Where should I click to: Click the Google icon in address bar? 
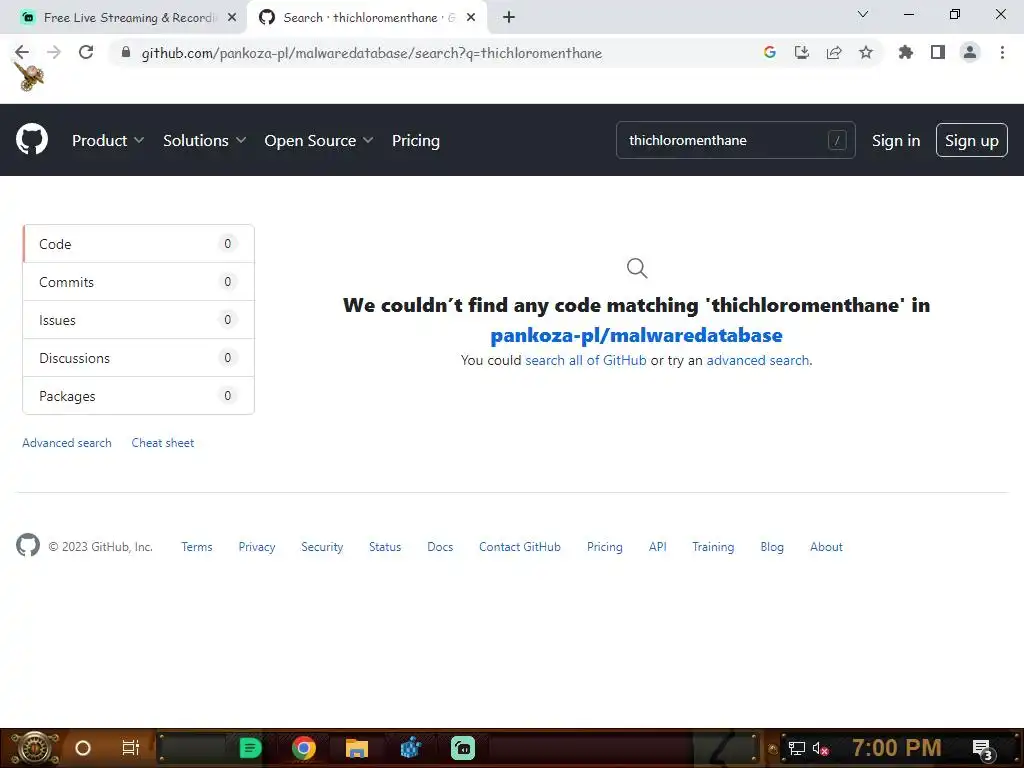(770, 52)
